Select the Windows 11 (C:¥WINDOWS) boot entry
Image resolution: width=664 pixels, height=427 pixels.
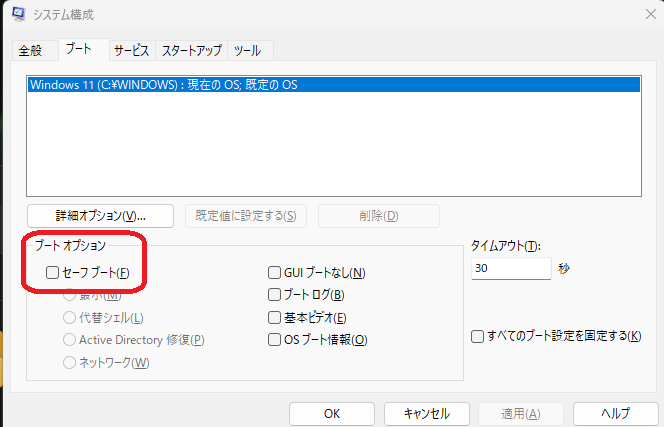point(334,85)
